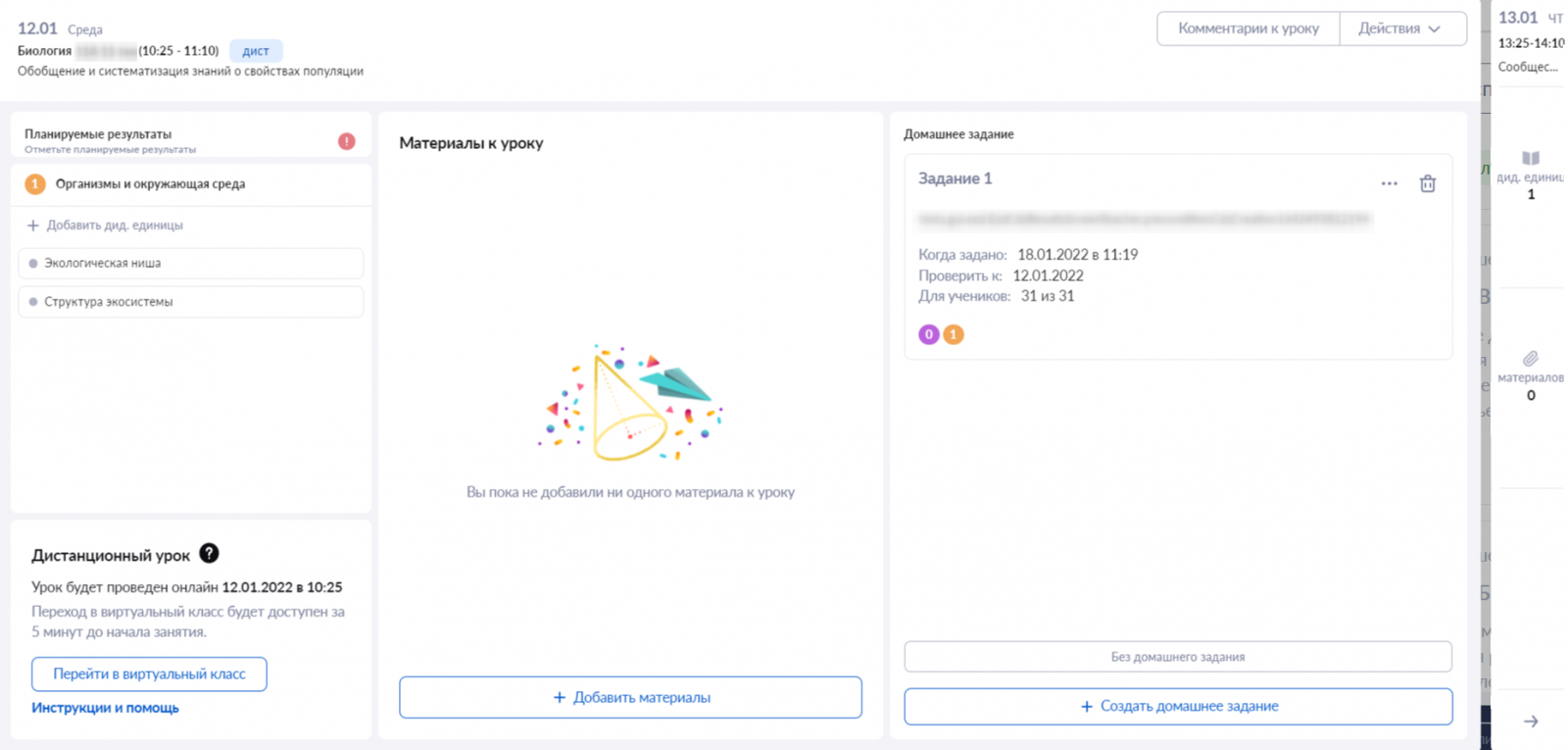Expand Организмы и окружающая среда section
Viewport: 1568px width, 750px height.
(191, 184)
